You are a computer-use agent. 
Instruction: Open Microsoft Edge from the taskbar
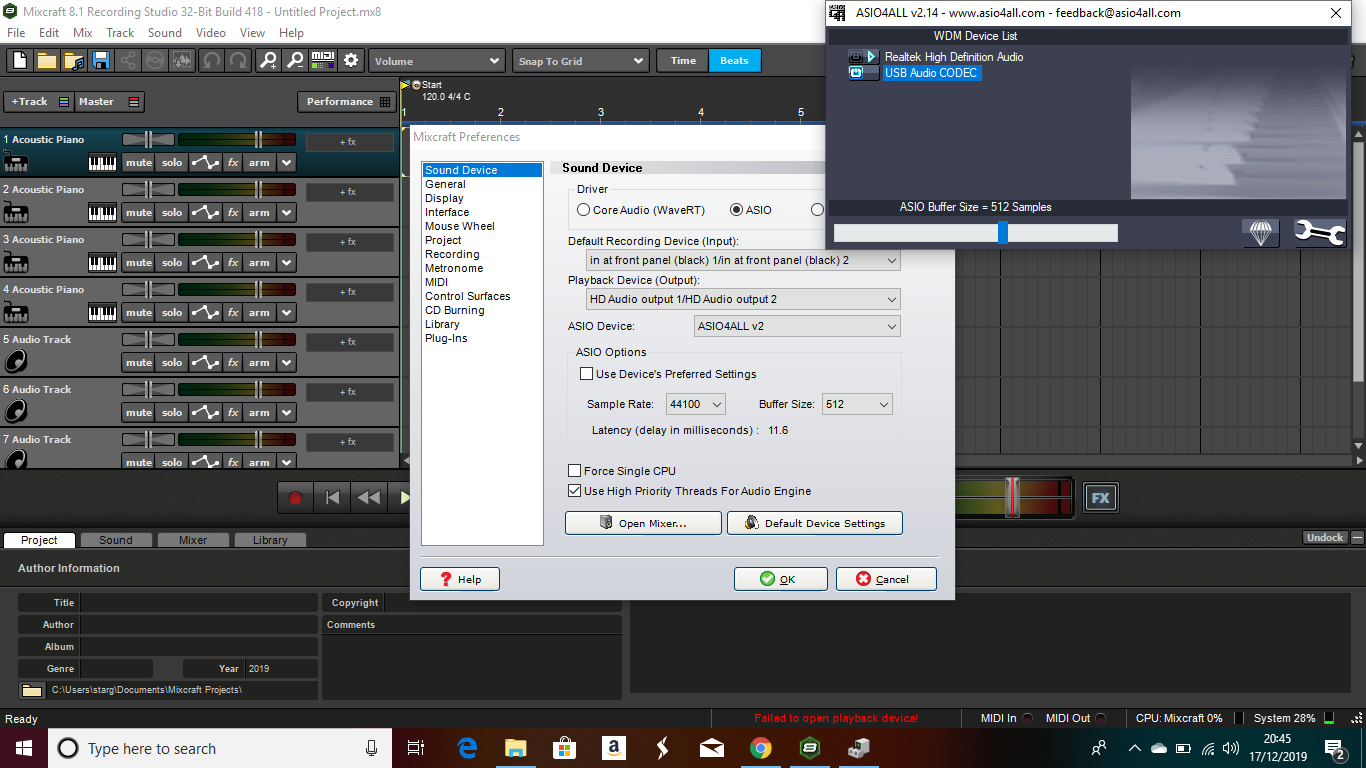click(467, 748)
